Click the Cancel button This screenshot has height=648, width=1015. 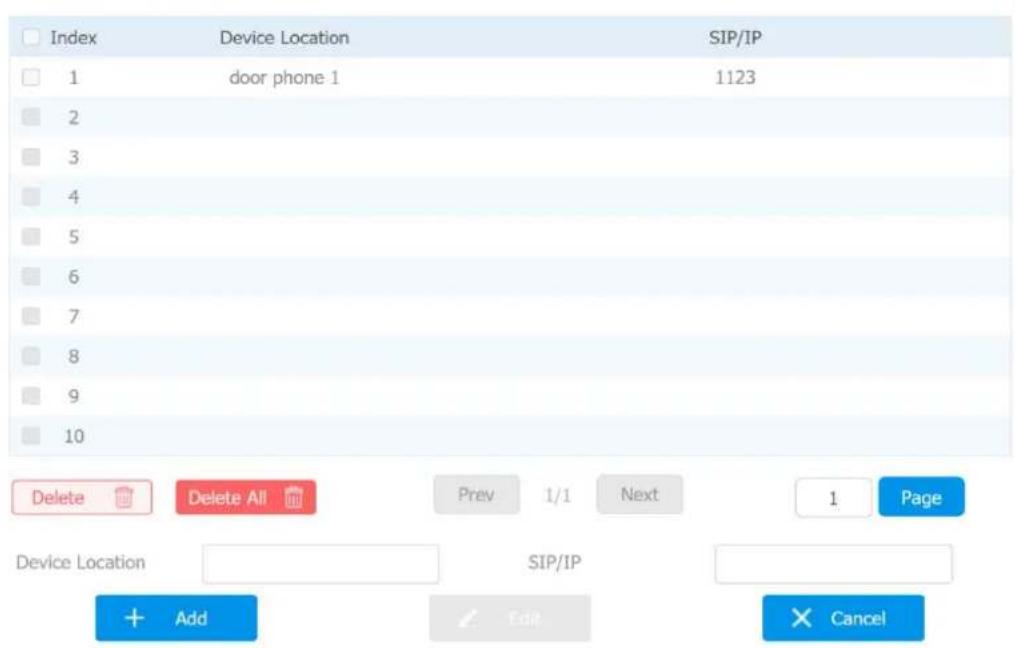coord(843,618)
